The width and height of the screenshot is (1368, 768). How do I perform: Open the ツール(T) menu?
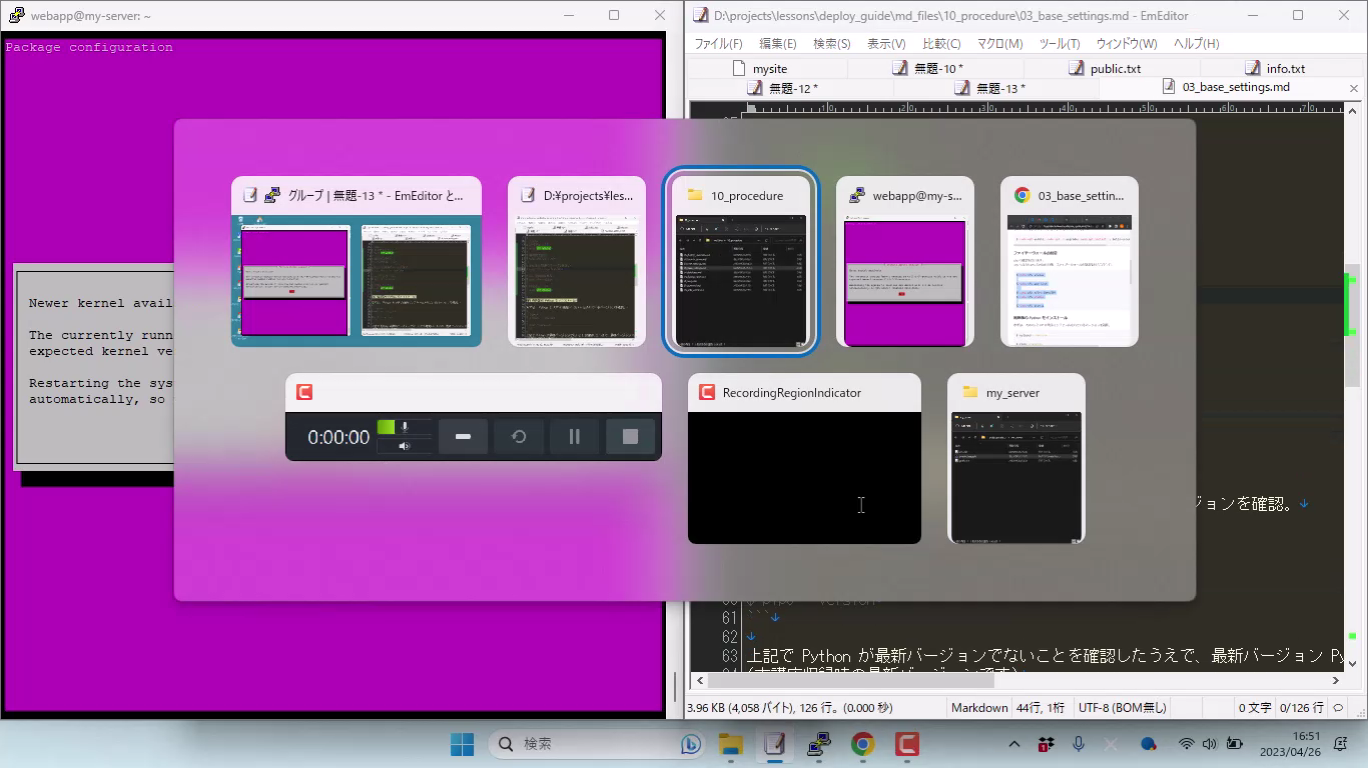click(x=1059, y=44)
